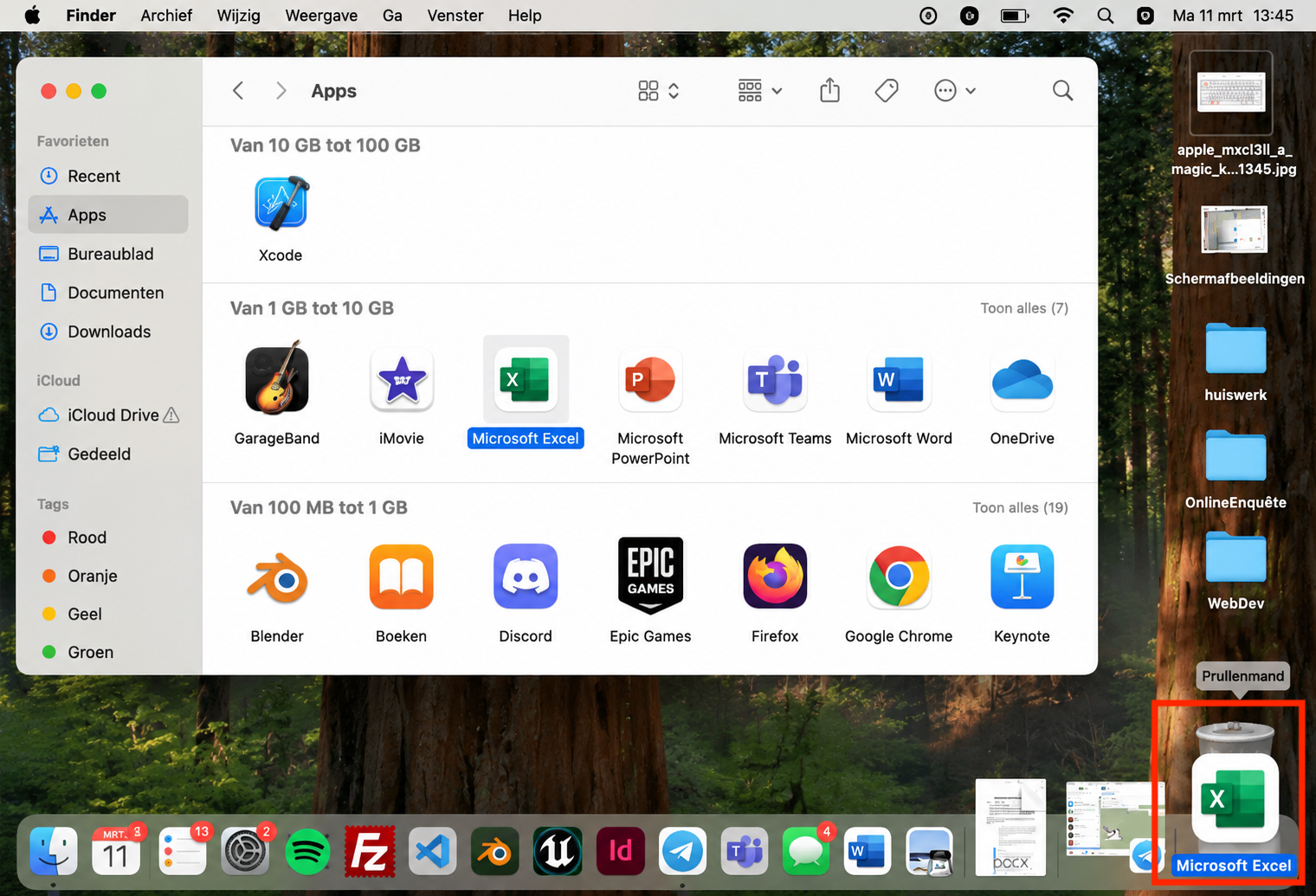
Task: Select the Groen tag
Action: (108, 652)
